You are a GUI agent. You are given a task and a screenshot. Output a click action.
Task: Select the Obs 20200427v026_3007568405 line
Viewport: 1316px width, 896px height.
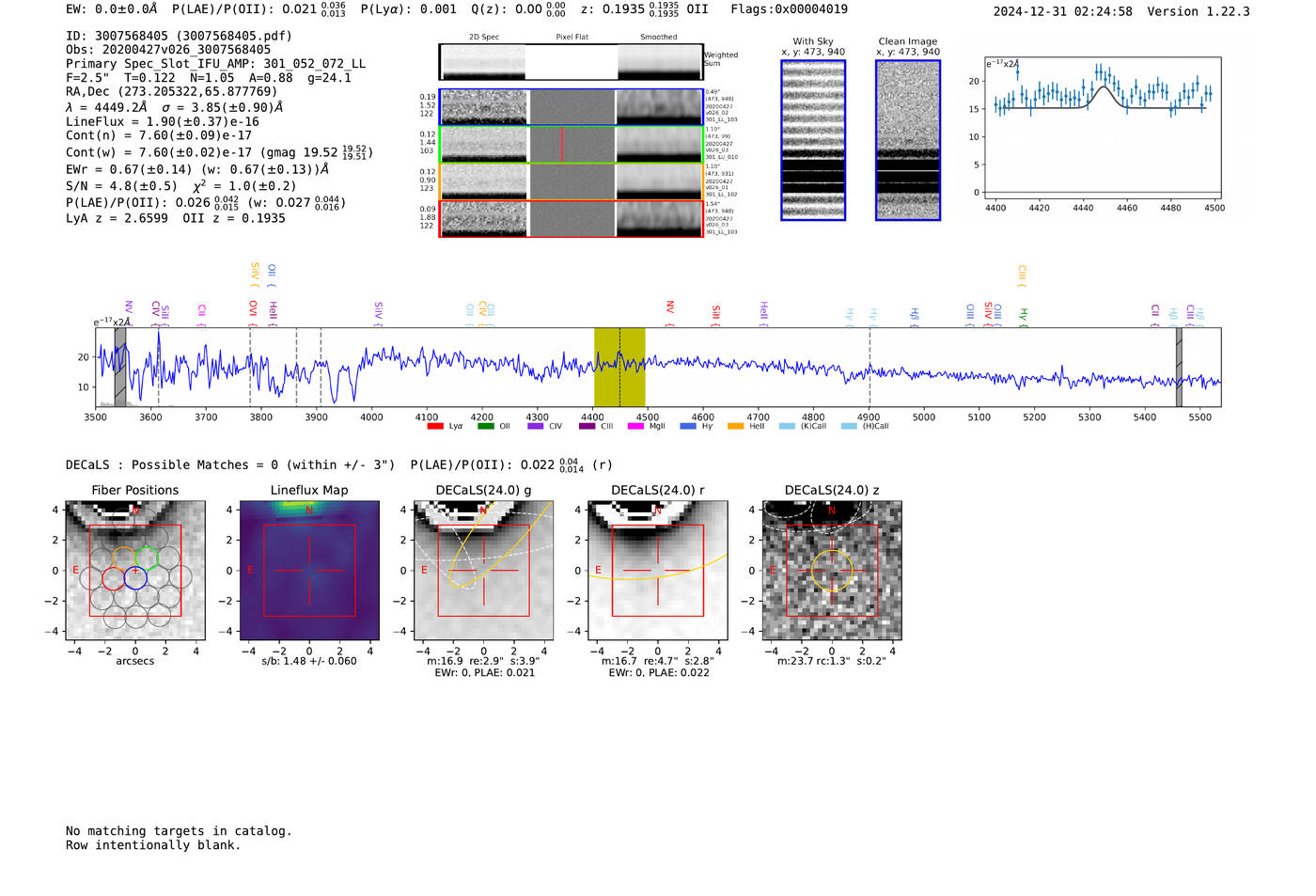[168, 50]
